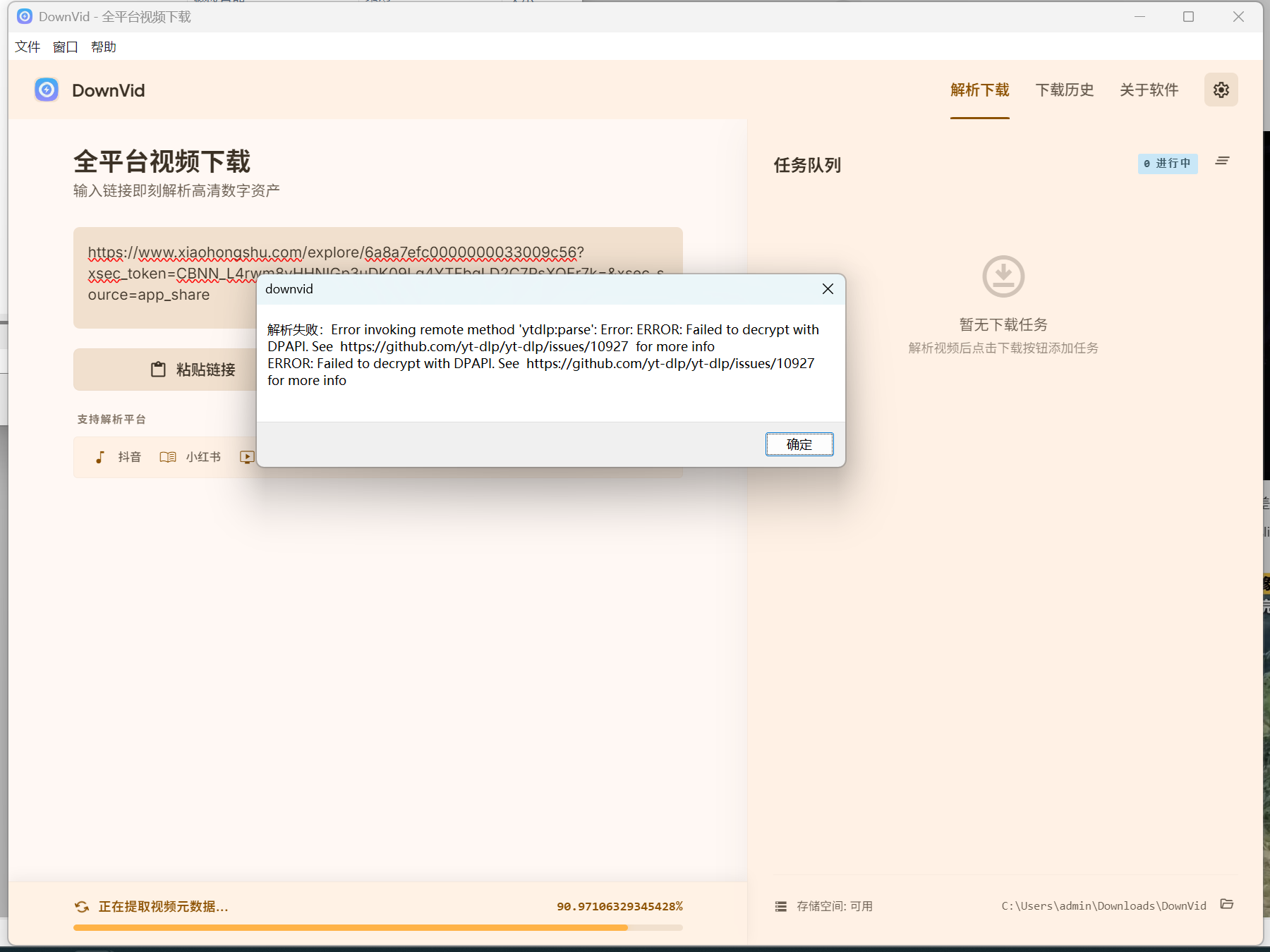Click the 解析视频后点击下载按钮添加任务 hint
The width and height of the screenshot is (1270, 952).
(1003, 348)
